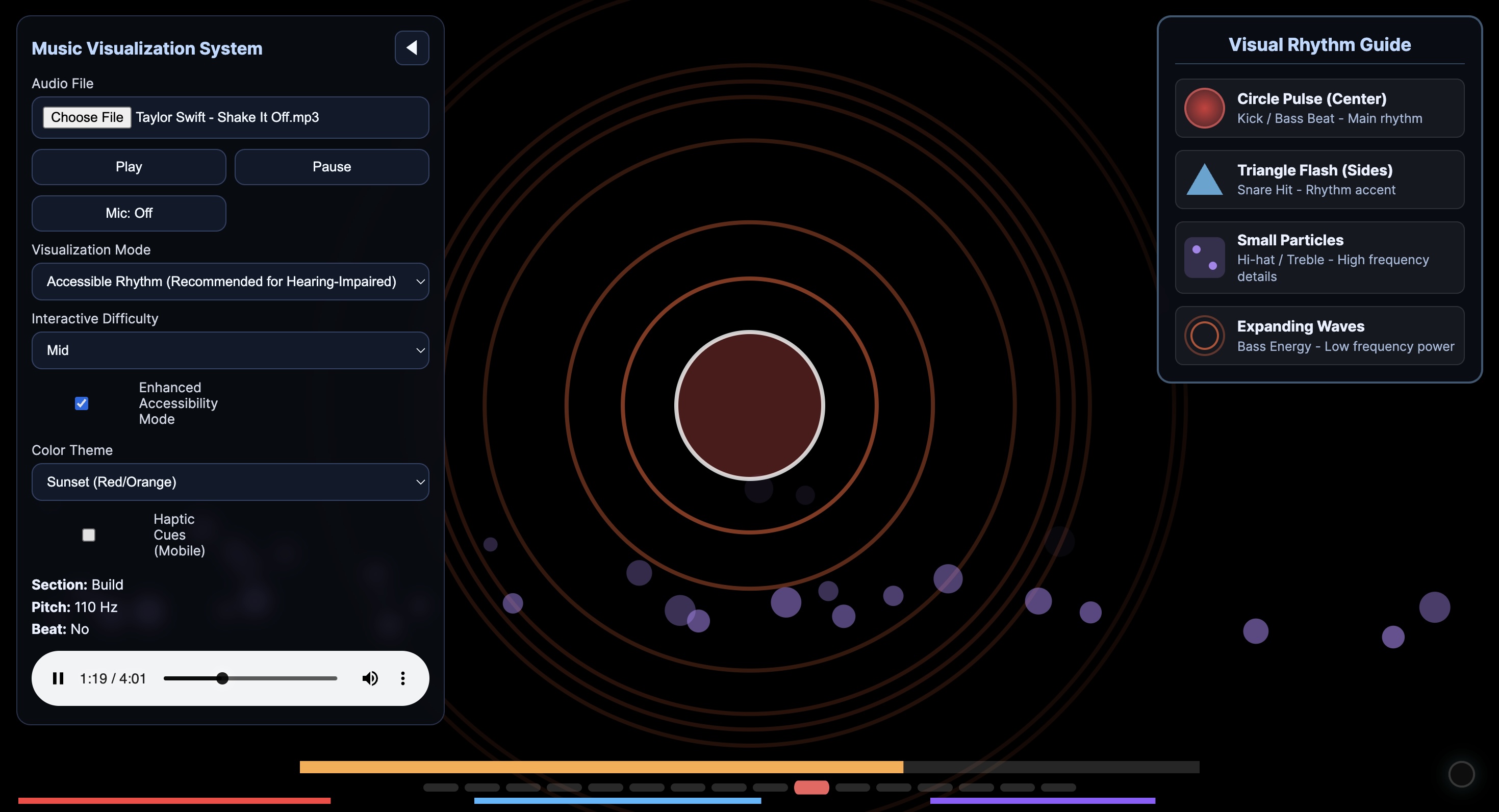Toggle the Mic: Off button
The image size is (1499, 812).
[x=129, y=213]
